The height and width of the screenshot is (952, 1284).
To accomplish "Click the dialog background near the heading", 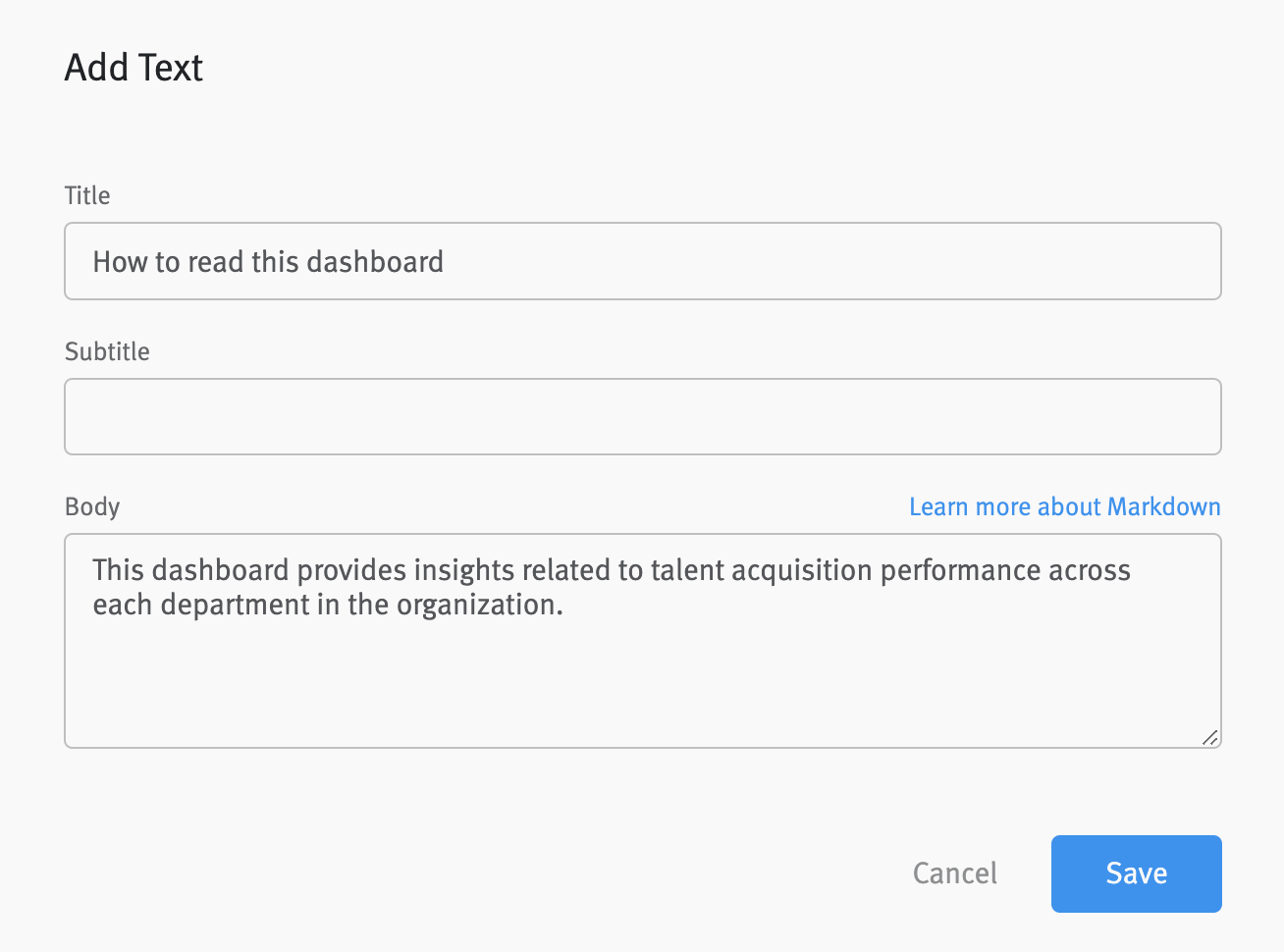I will [491, 67].
